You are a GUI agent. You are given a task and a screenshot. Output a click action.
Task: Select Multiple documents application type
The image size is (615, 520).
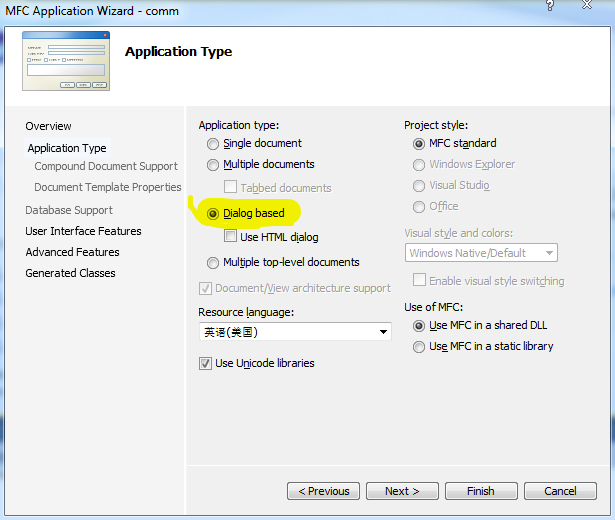(x=213, y=165)
